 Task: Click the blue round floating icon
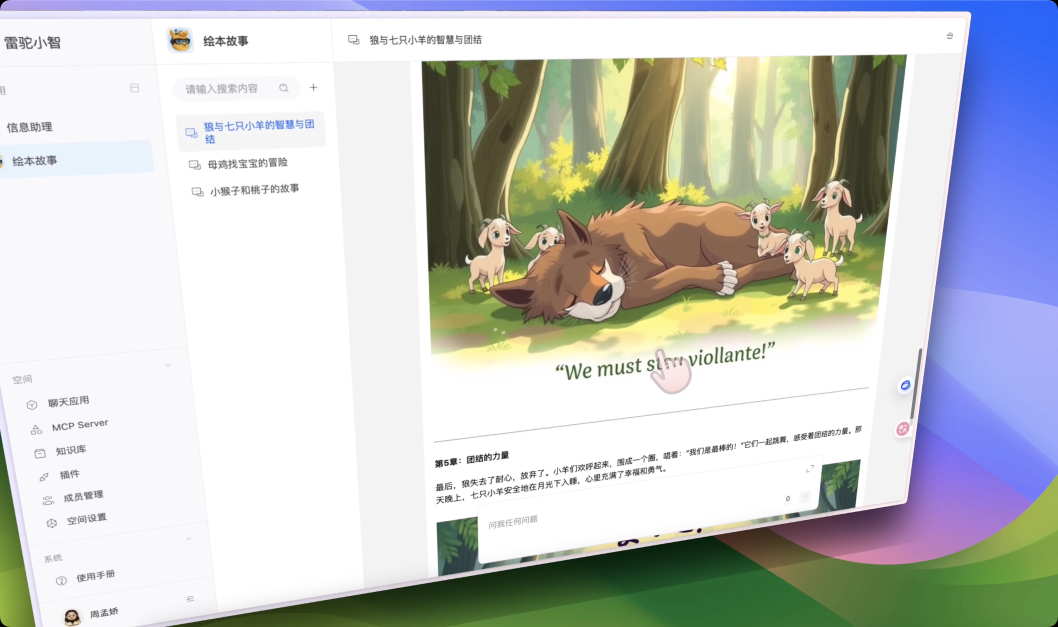905,385
